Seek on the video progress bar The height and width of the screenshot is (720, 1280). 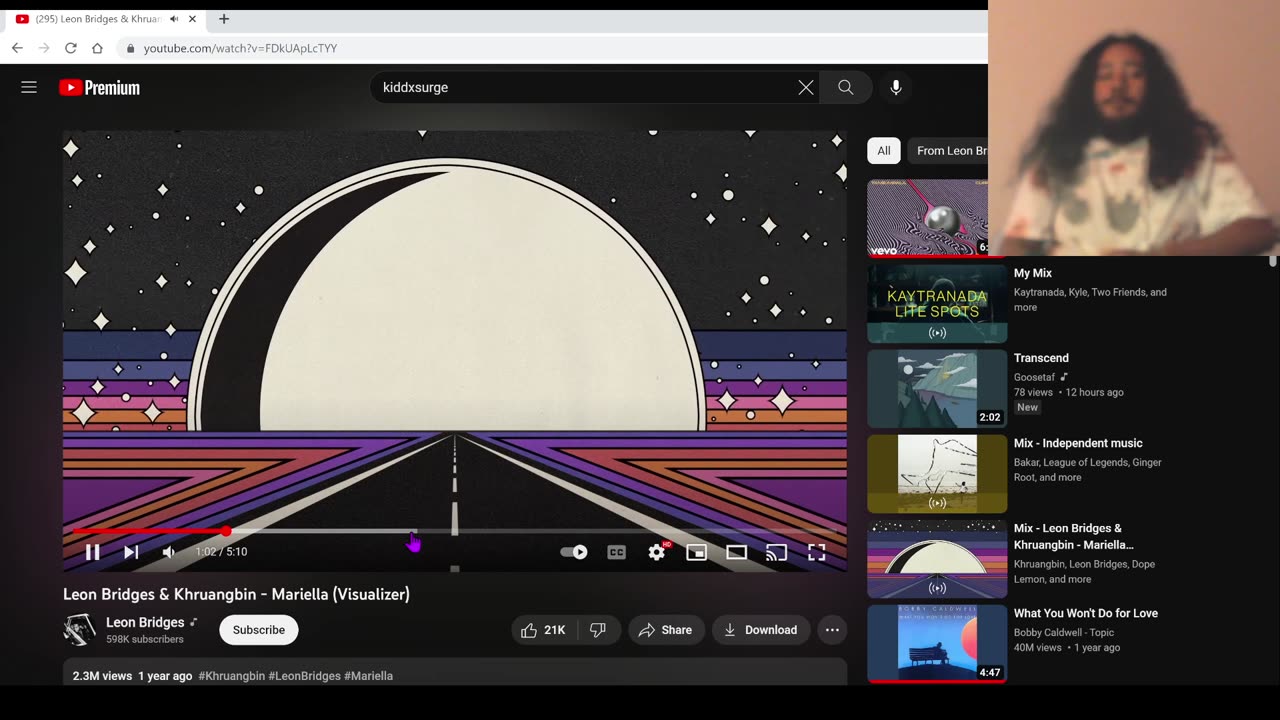click(x=455, y=531)
